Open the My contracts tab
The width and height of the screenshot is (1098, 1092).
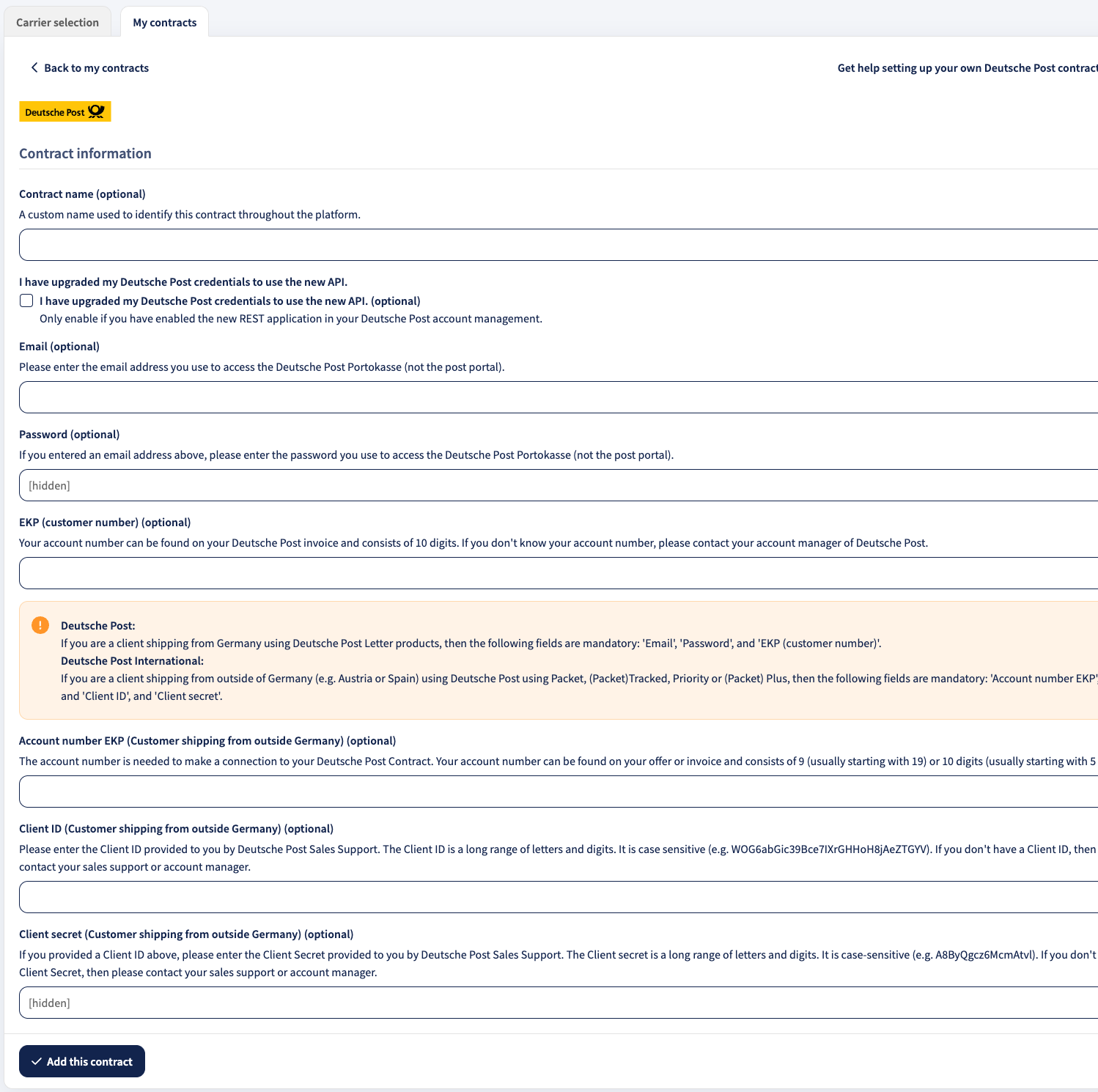click(x=165, y=22)
